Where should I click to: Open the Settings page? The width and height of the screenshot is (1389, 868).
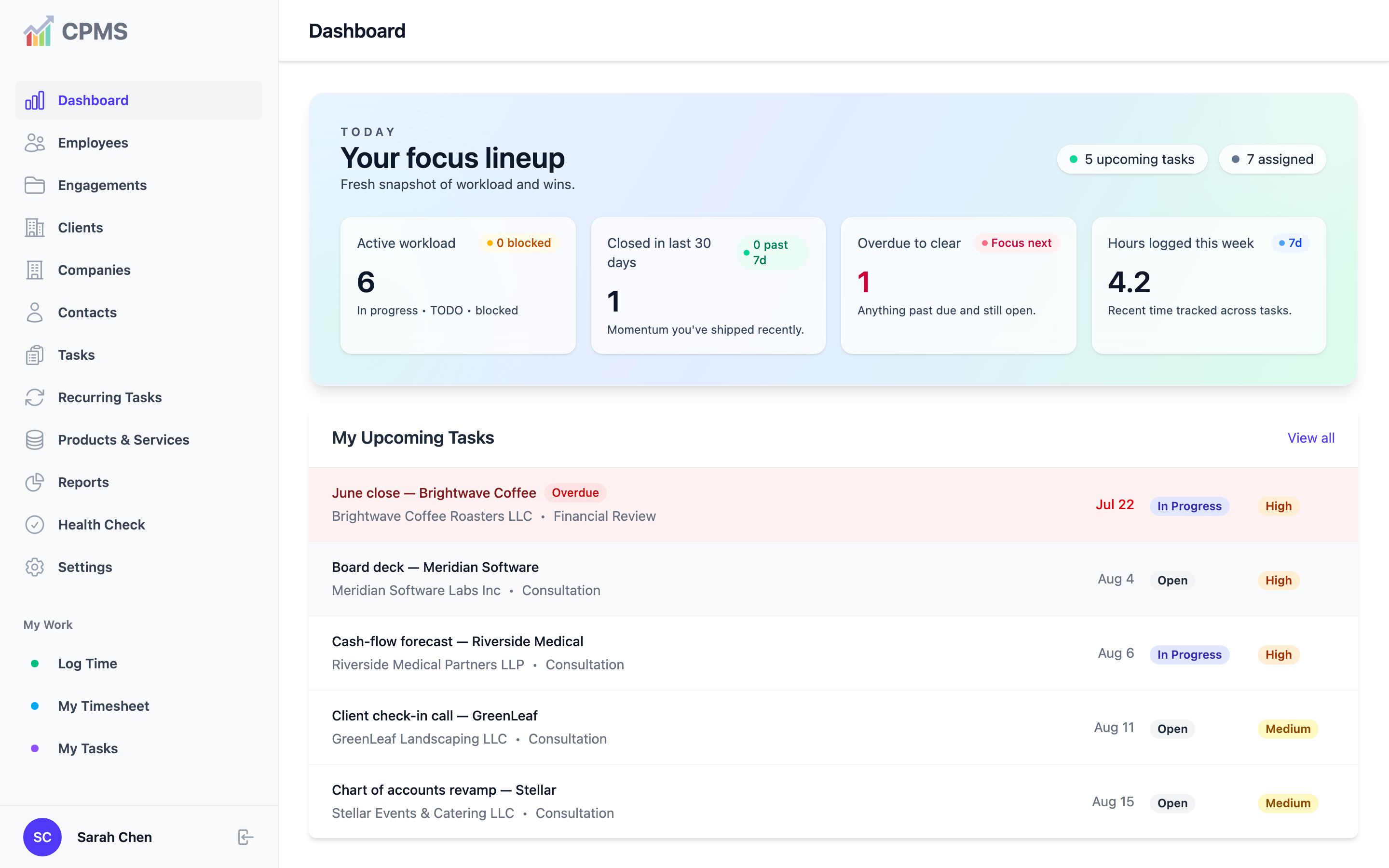coord(139,568)
